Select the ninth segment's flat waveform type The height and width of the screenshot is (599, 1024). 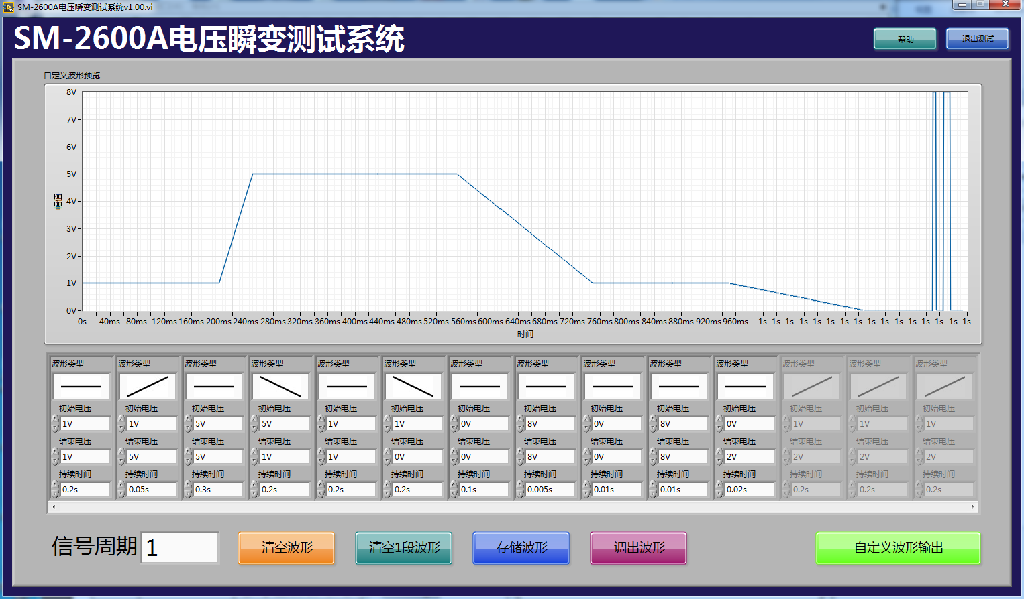[x=613, y=386]
